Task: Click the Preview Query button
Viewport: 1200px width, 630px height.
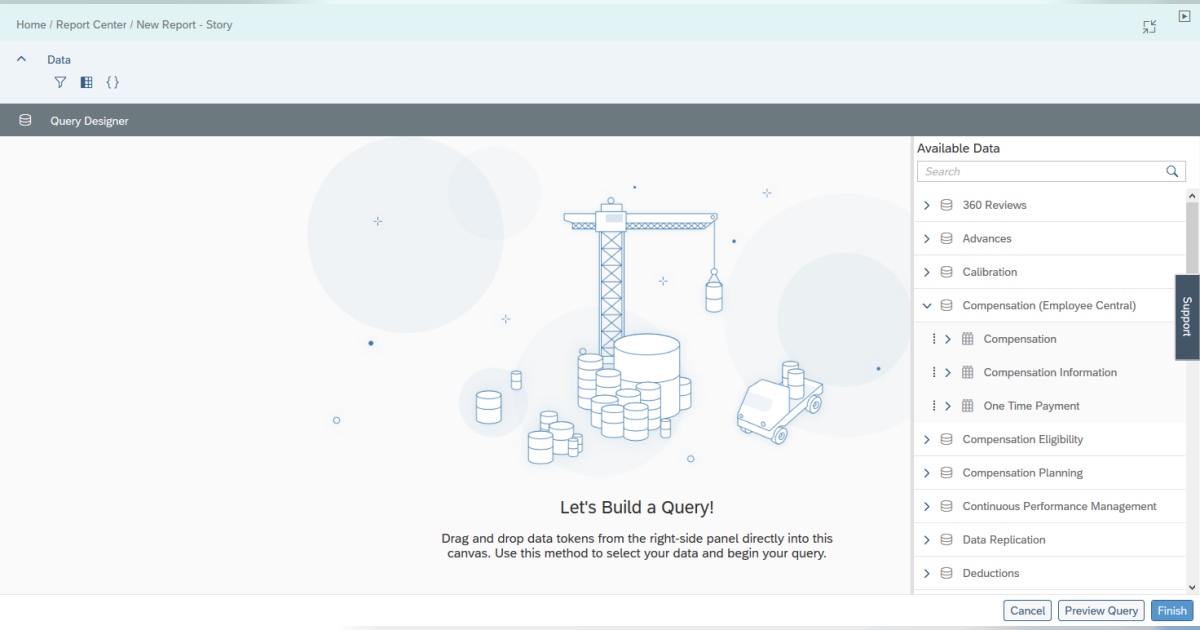Action: click(x=1101, y=611)
